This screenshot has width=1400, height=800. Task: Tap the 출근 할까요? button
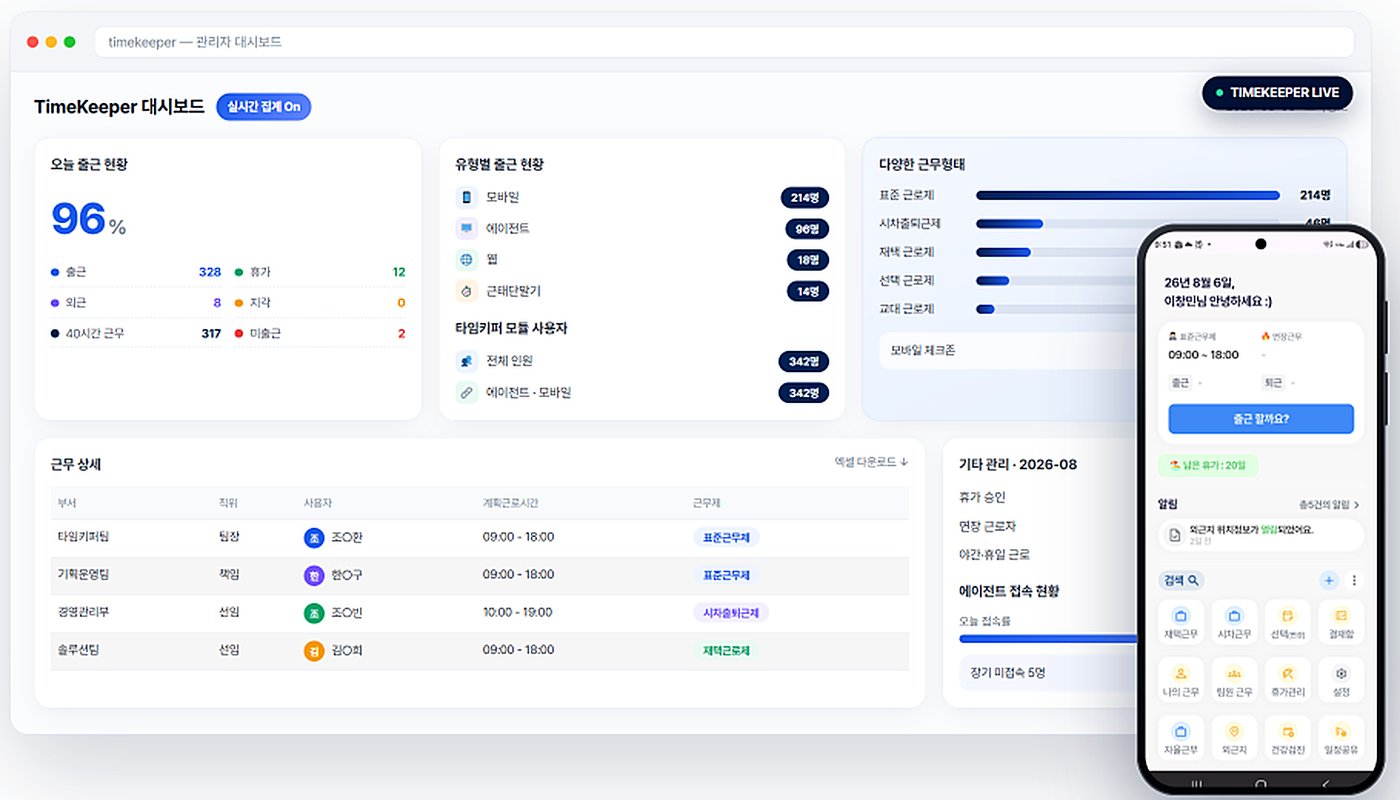1261,419
